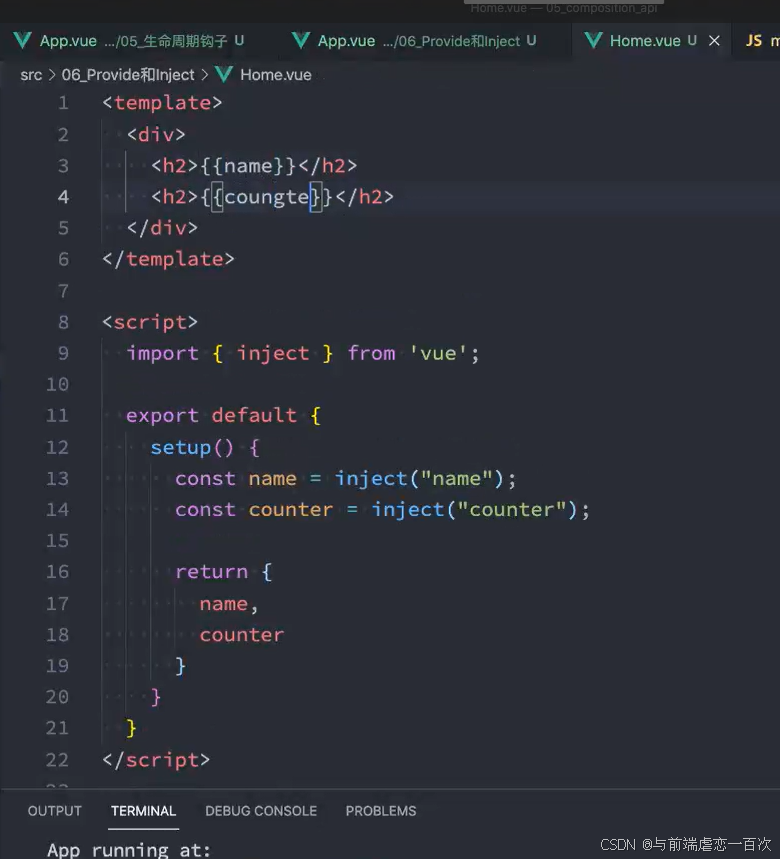Click the closing </script> tag
The height and width of the screenshot is (859, 780).
156,760
